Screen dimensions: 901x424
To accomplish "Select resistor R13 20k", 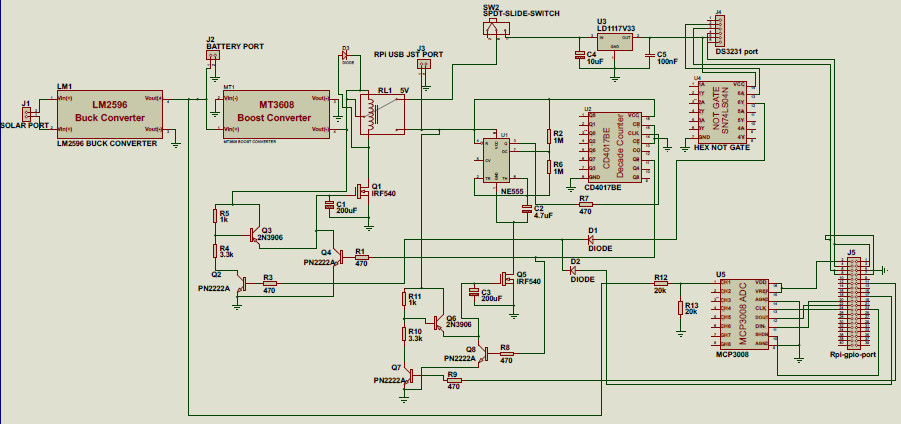I will 680,307.
